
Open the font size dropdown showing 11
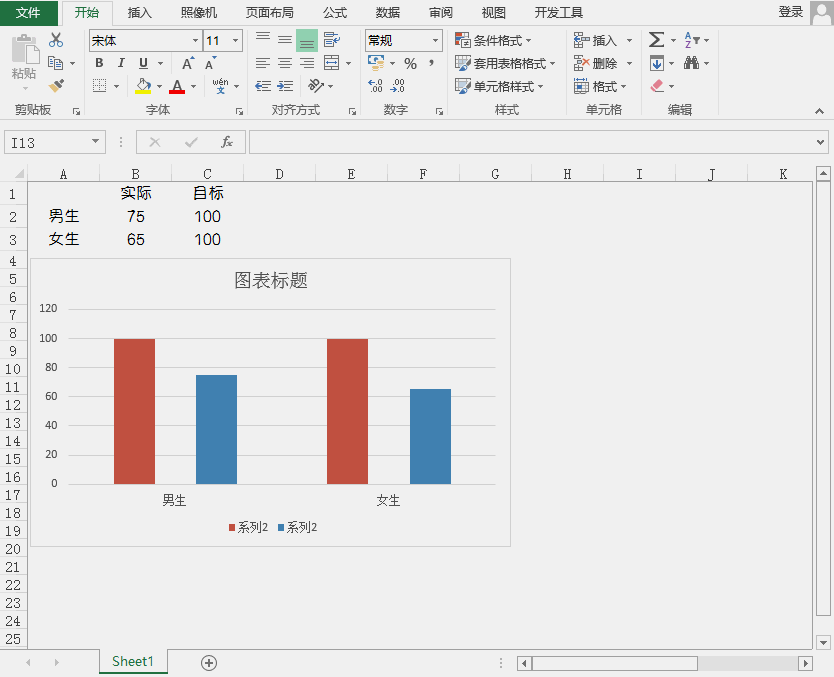tap(235, 40)
